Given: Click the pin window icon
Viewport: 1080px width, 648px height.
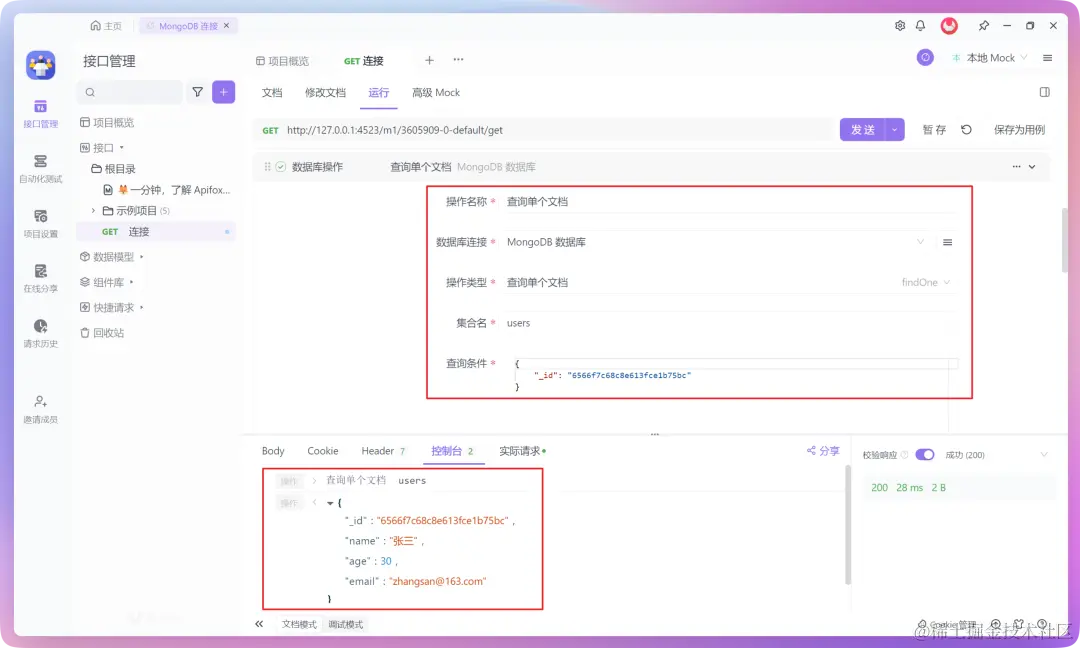Looking at the screenshot, I should tap(984, 25).
